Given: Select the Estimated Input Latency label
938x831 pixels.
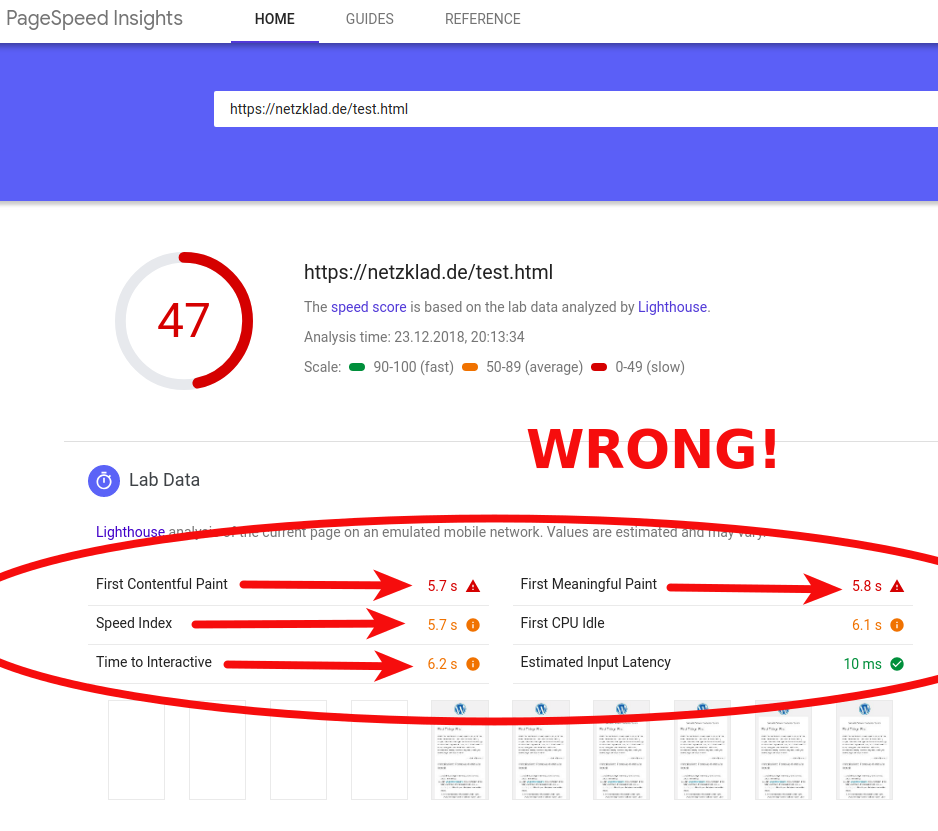Looking at the screenshot, I should point(596,662).
